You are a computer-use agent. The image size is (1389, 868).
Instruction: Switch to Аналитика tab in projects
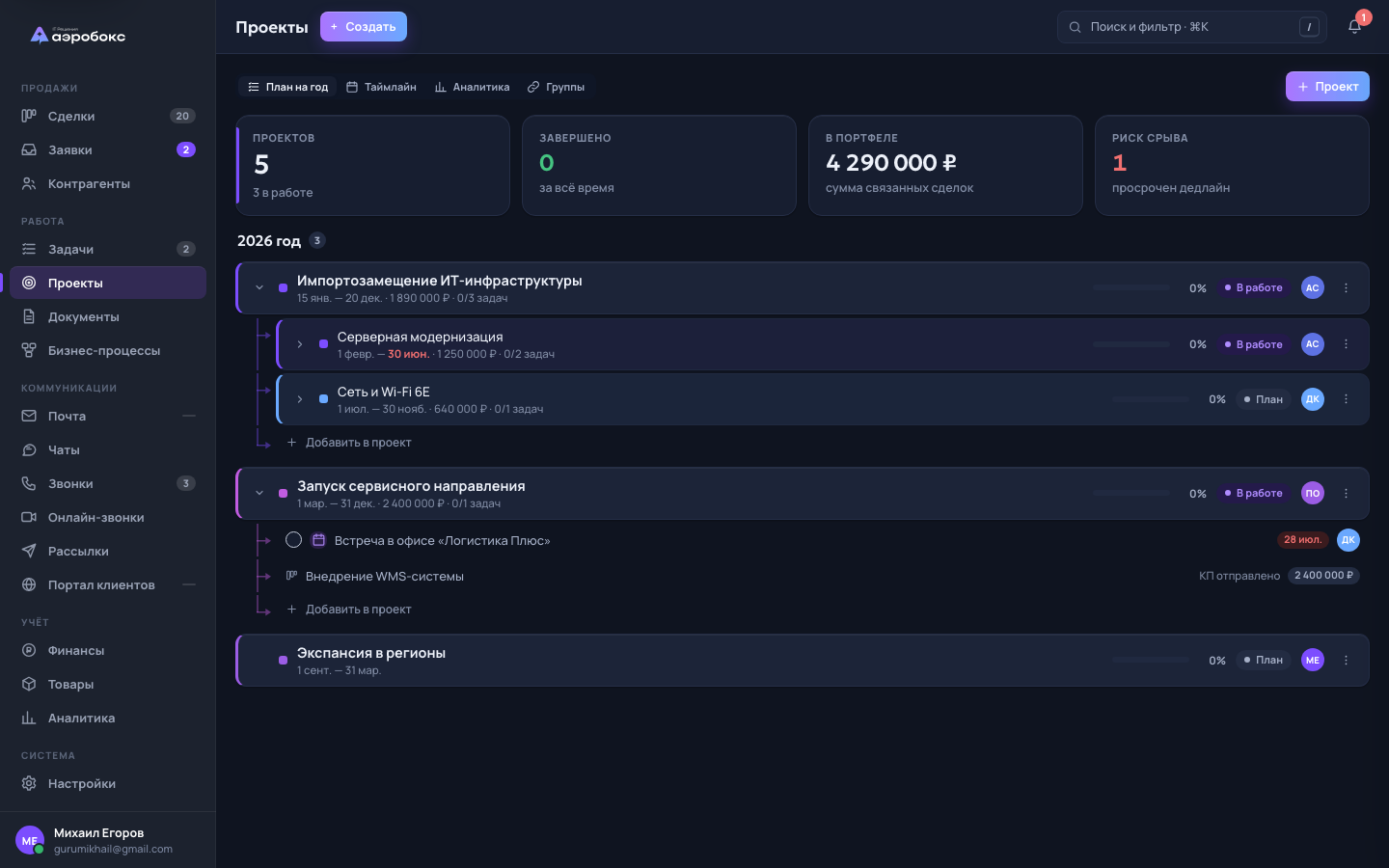472,87
